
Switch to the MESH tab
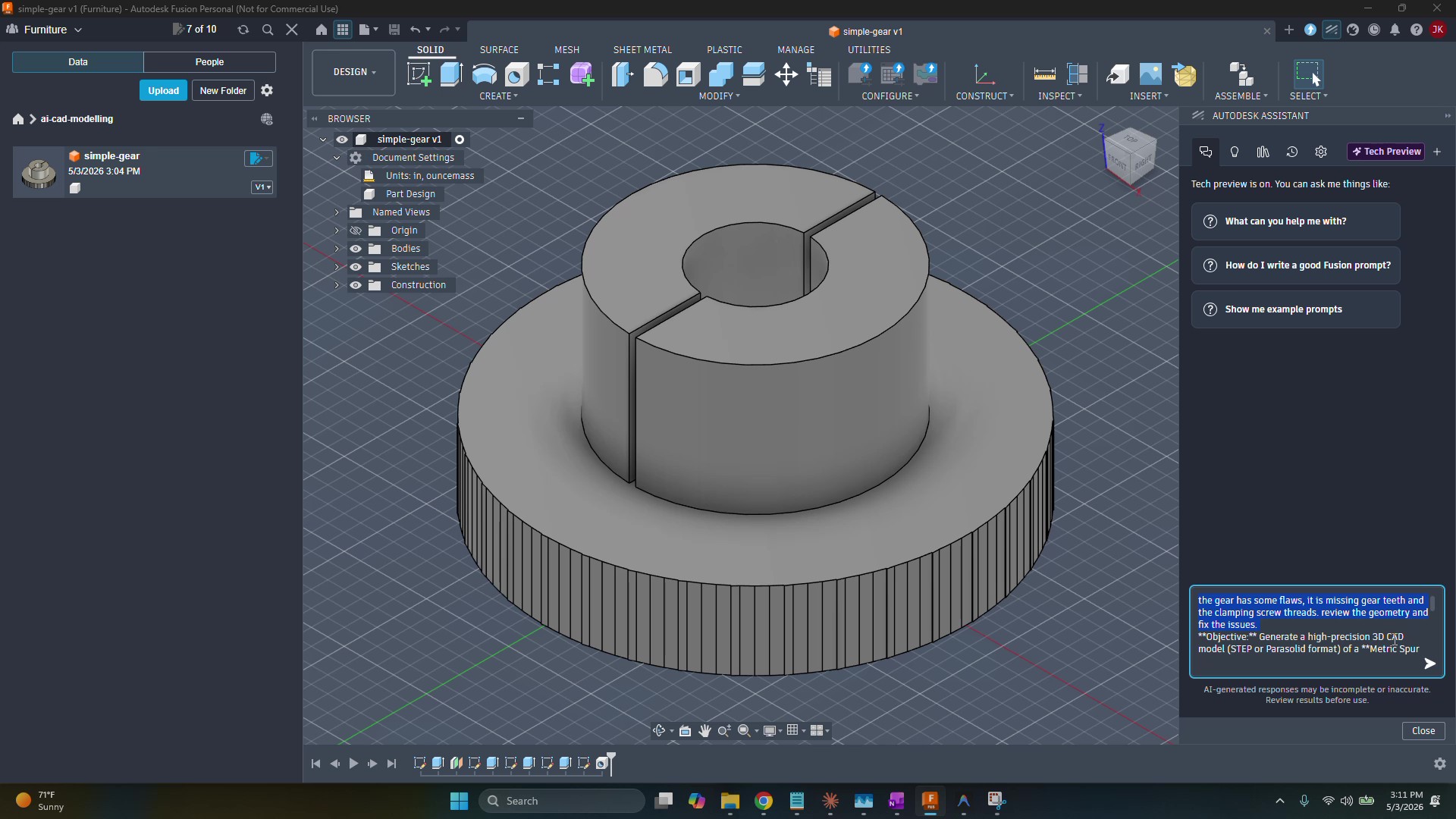pyautogui.click(x=566, y=50)
